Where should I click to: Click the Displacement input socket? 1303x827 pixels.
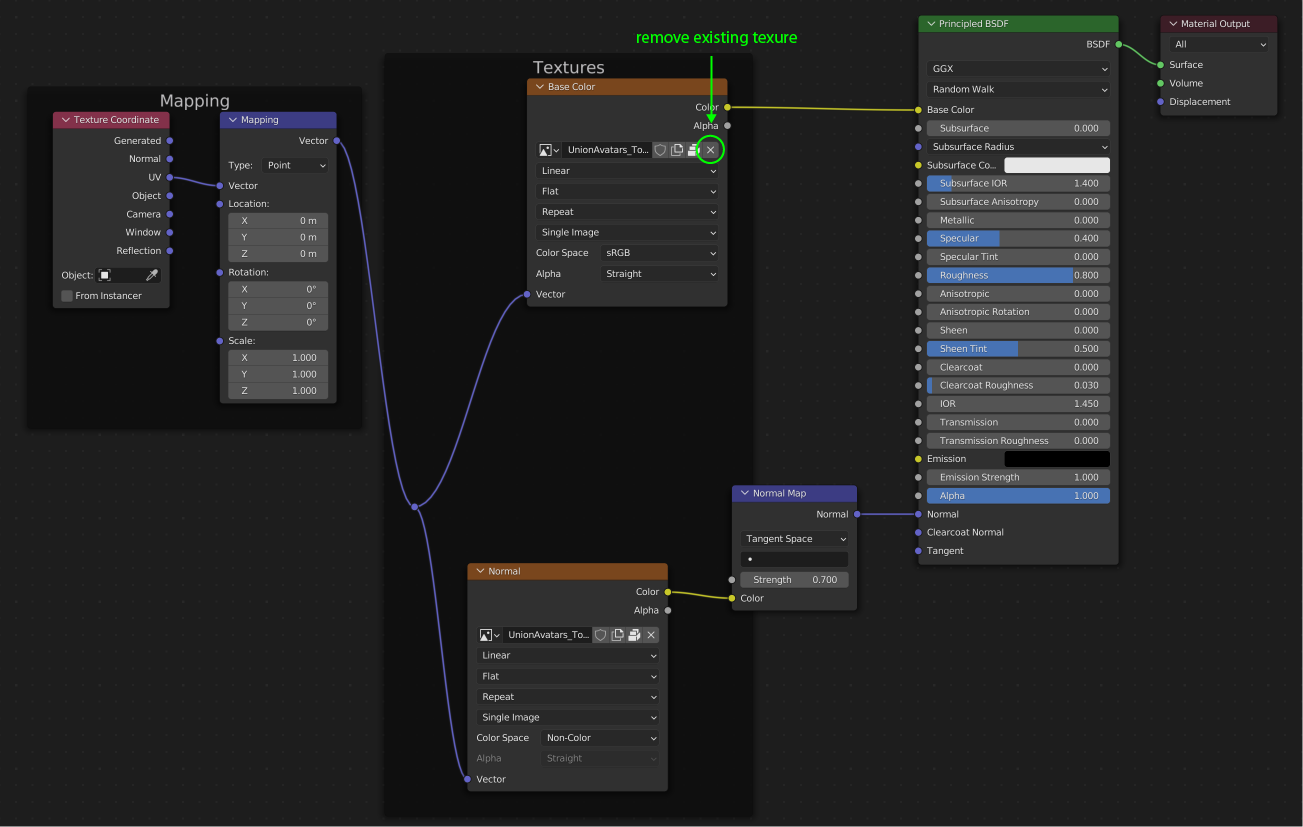click(x=1160, y=102)
